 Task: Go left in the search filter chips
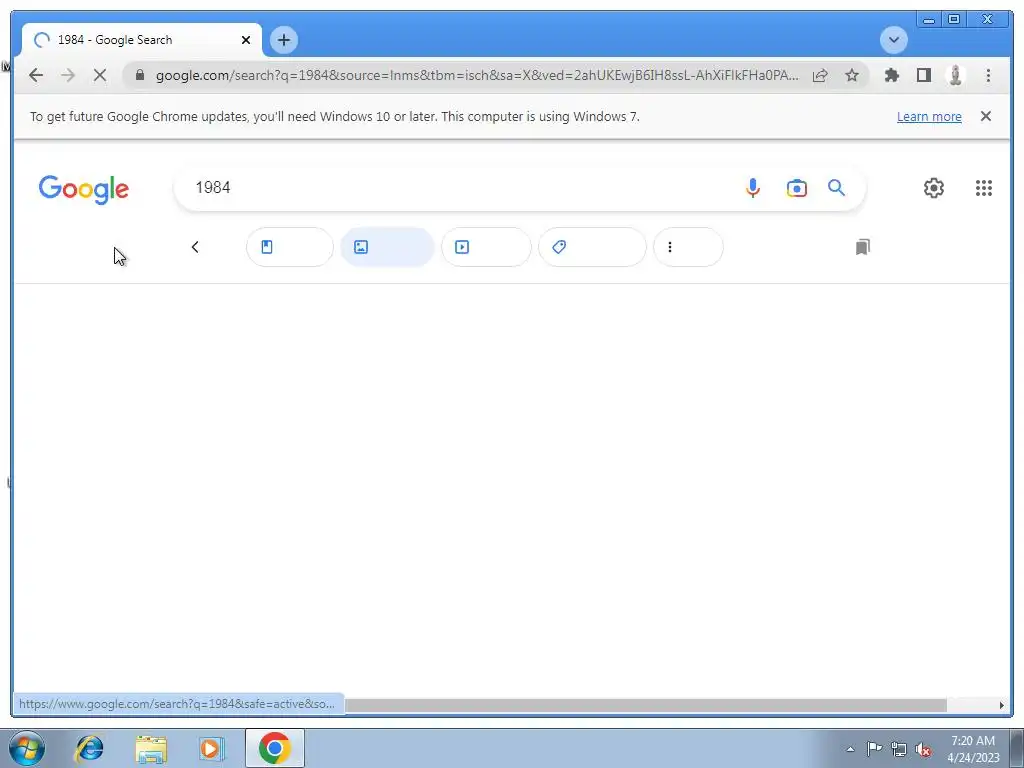195,247
